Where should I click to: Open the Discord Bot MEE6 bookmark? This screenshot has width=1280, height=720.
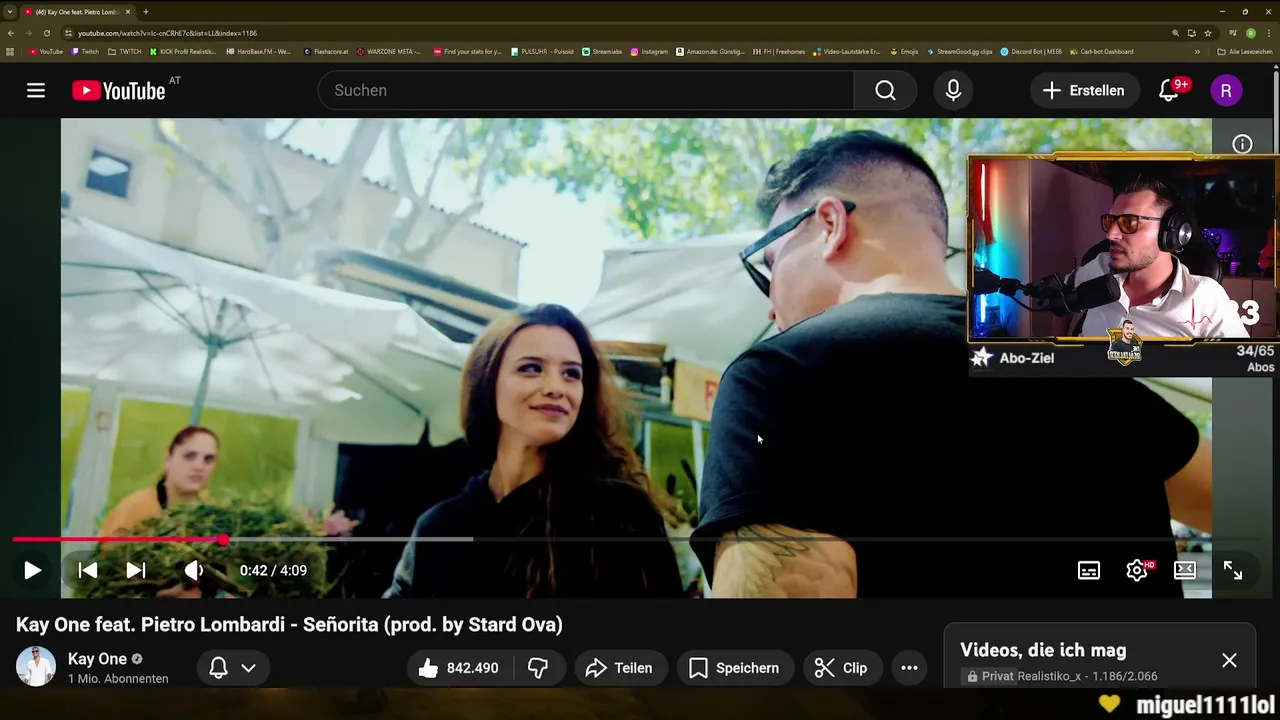coord(1031,52)
